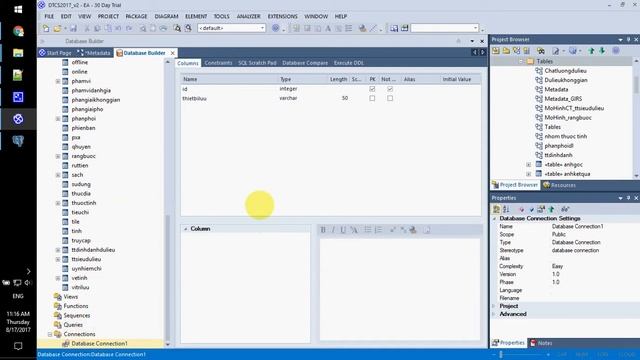The height and width of the screenshot is (360, 640).
Task: Click the round blue globe toolbar icon
Action: click(x=276, y=28)
